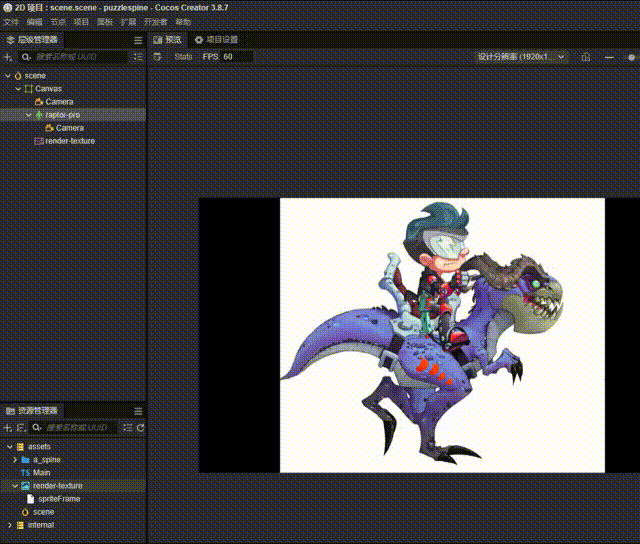Open the 设计分辨率 resolution dropdown
640x544 pixels.
521,57
